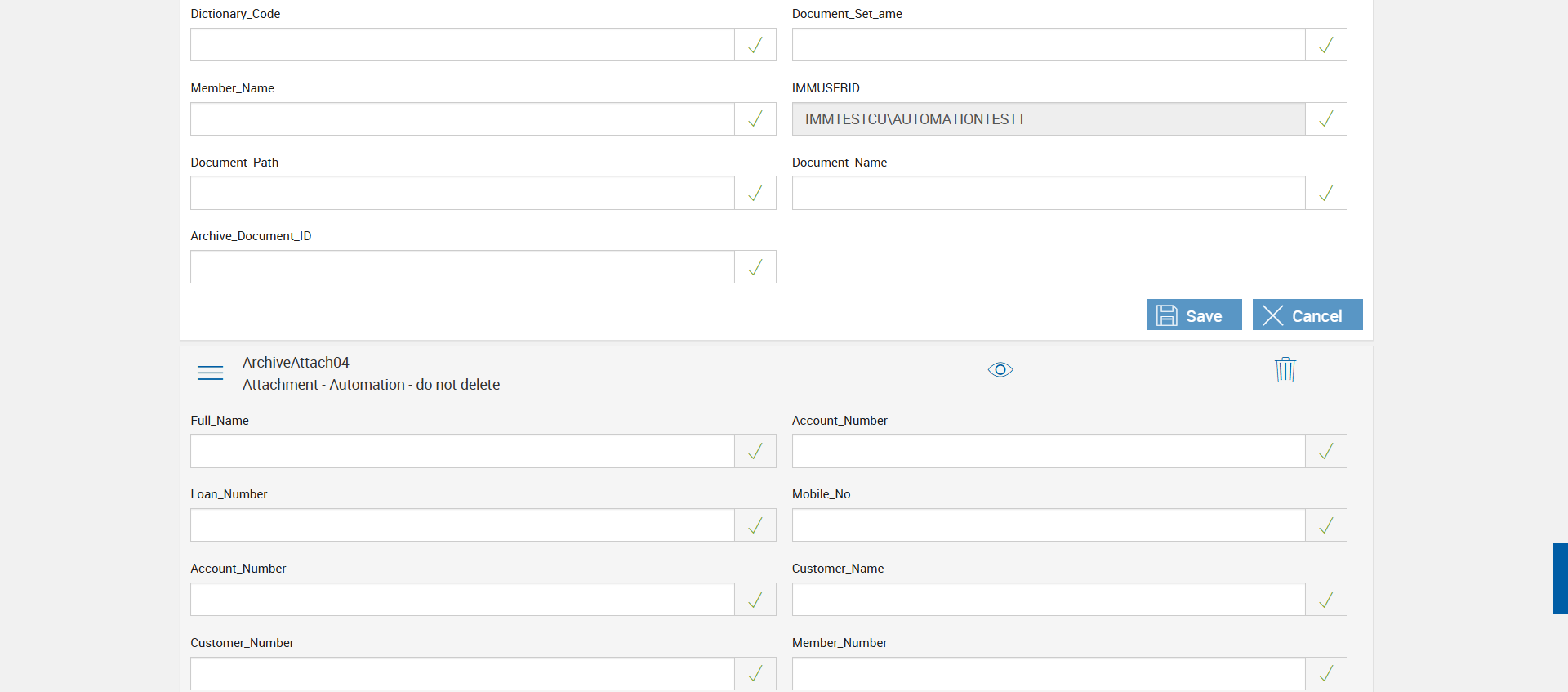Click the Customer_Number text box

pyautogui.click(x=462, y=674)
